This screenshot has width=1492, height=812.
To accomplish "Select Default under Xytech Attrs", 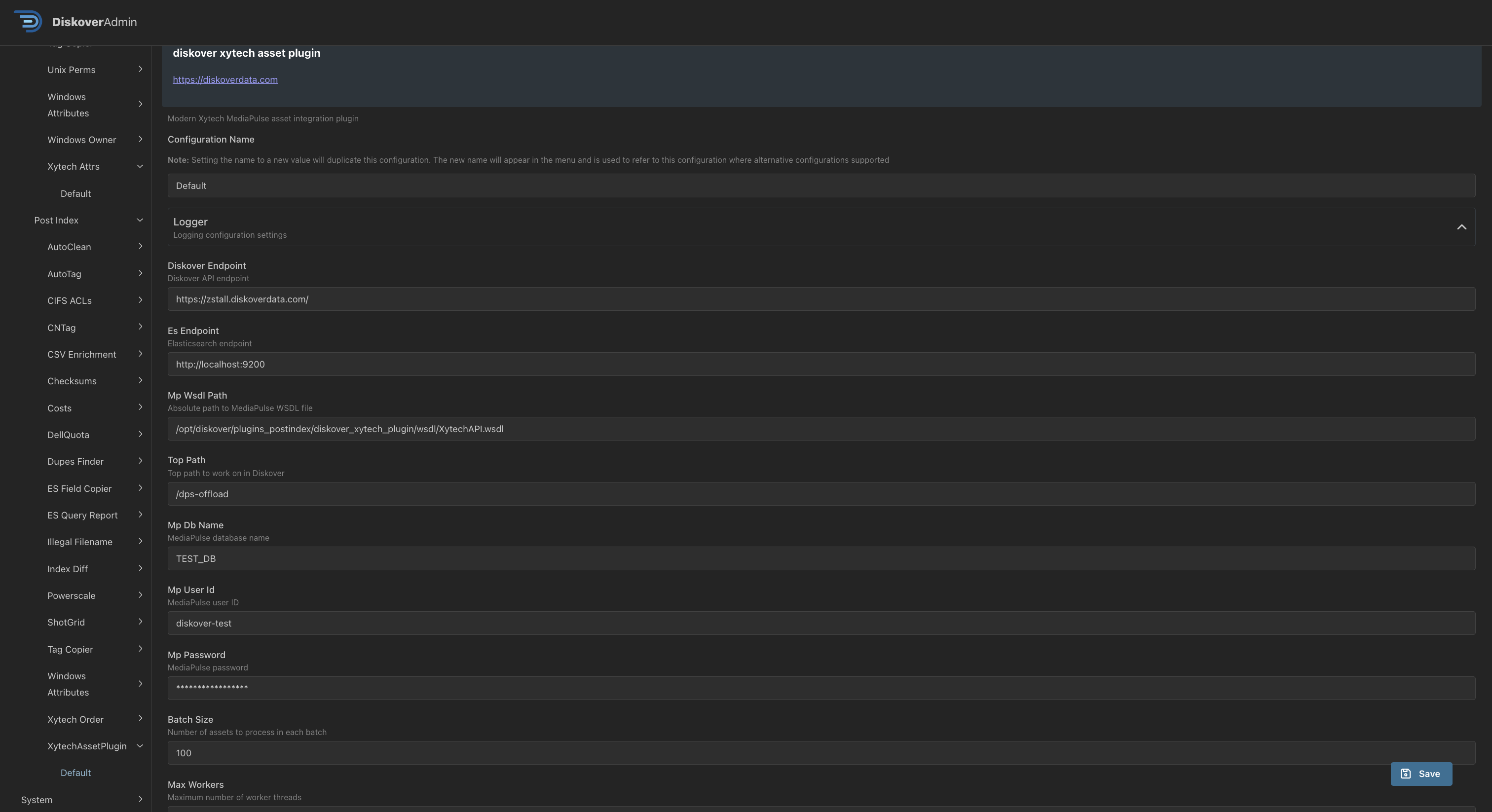I will coord(76,193).
